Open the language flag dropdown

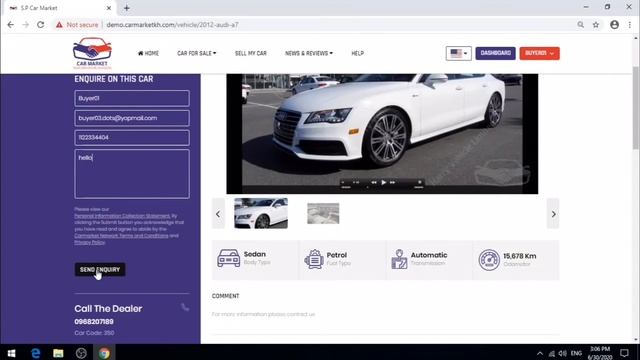tap(458, 53)
